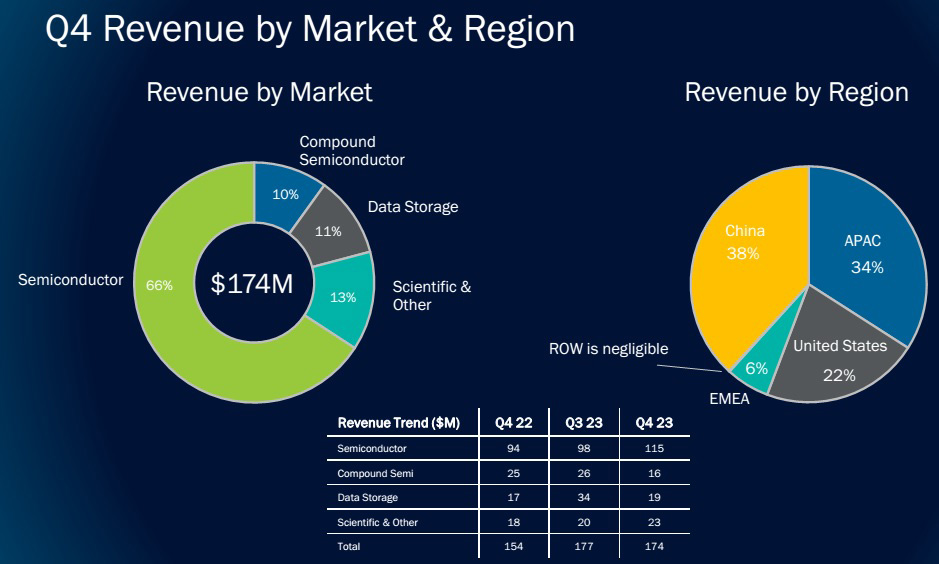Click the Revenue Trend ($M) table header
Image resolution: width=939 pixels, height=564 pixels.
(399, 423)
